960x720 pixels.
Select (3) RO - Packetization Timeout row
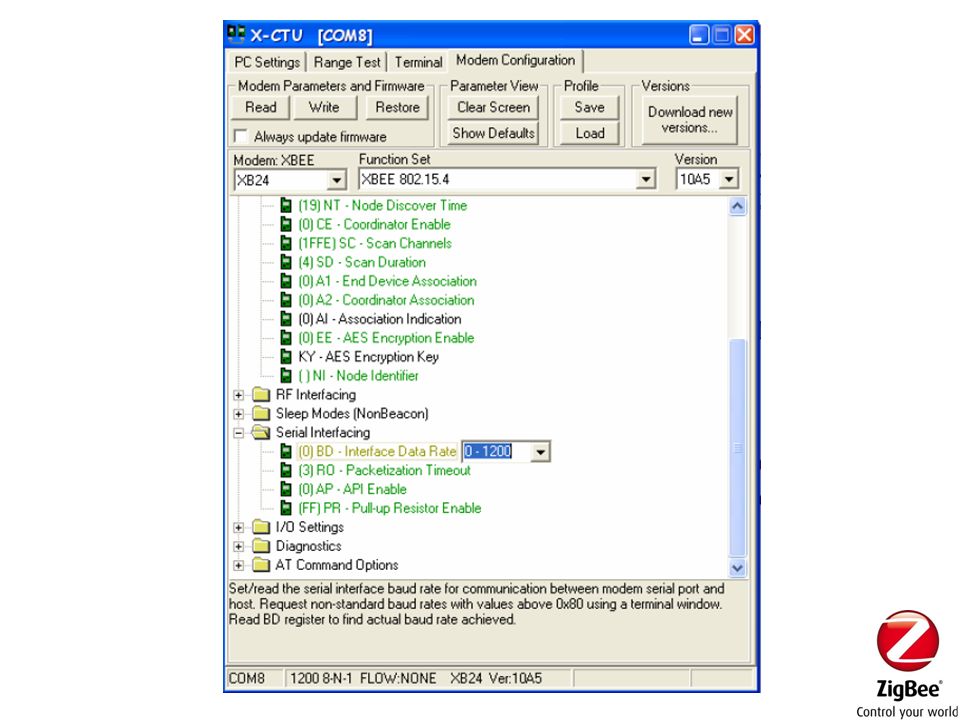384,471
